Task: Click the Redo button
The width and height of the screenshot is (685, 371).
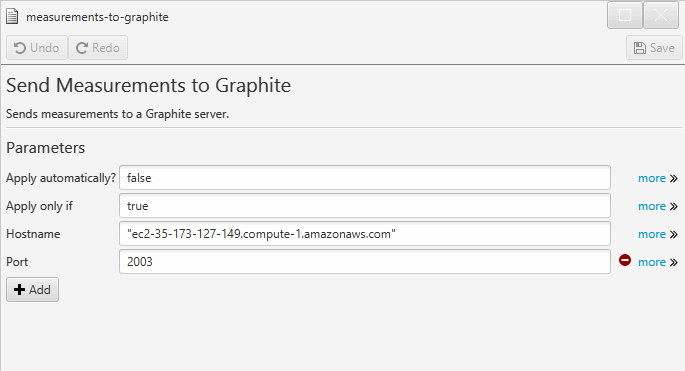Action: [98, 48]
